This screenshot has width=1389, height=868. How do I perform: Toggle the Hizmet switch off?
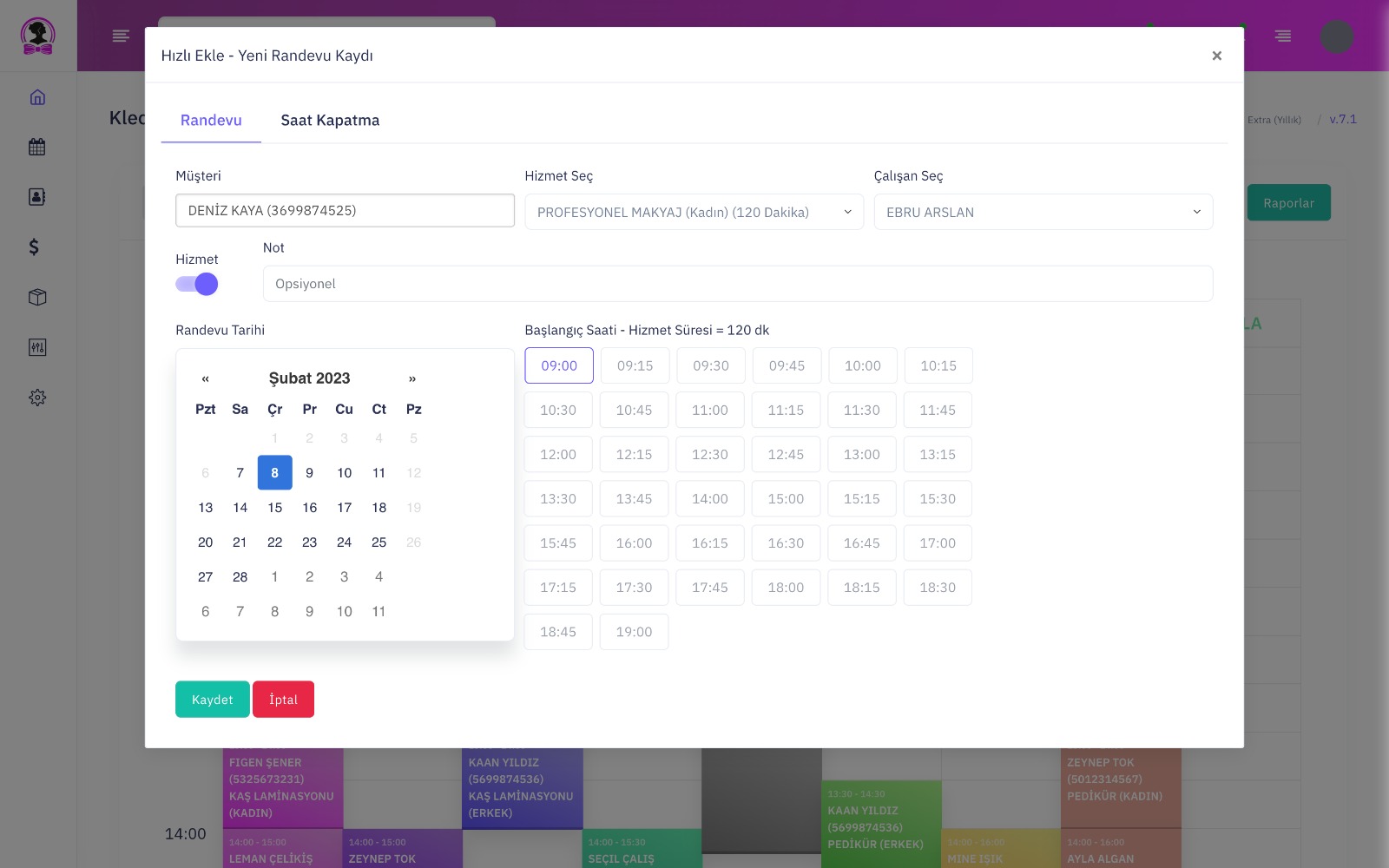point(197,284)
